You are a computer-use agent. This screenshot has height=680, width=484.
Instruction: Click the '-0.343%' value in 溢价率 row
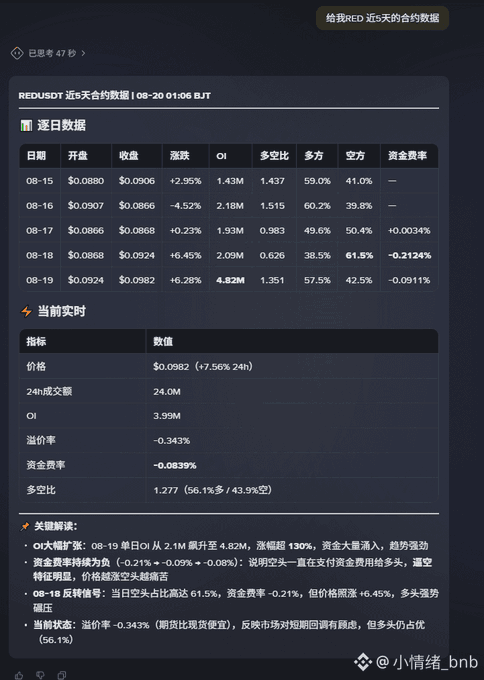171,441
